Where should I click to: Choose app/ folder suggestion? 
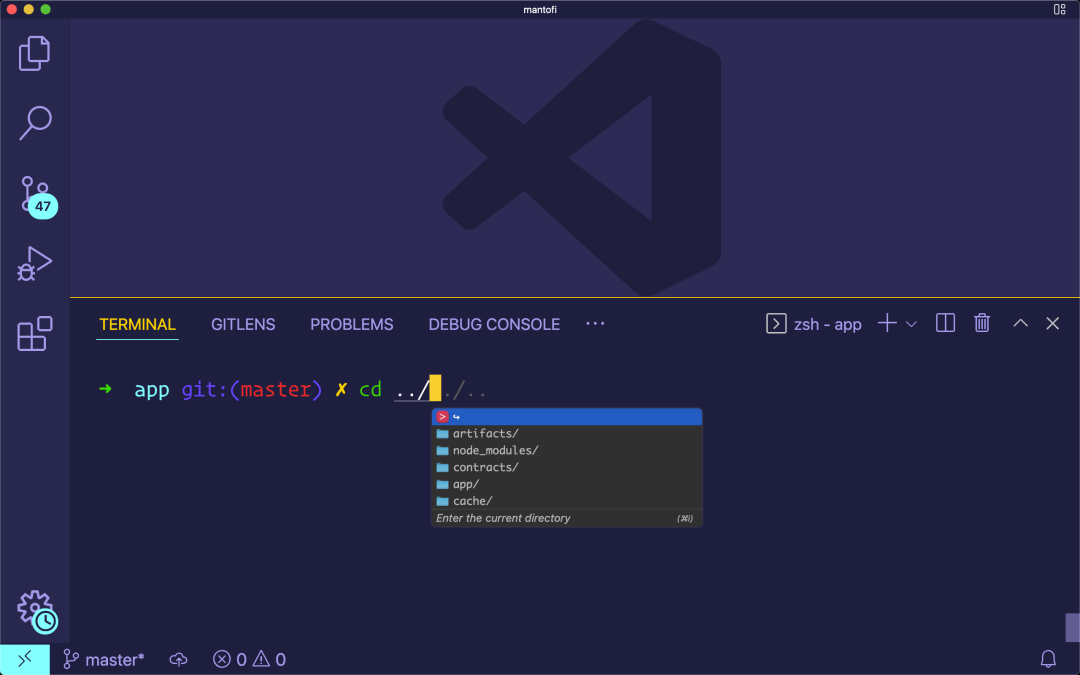point(566,484)
